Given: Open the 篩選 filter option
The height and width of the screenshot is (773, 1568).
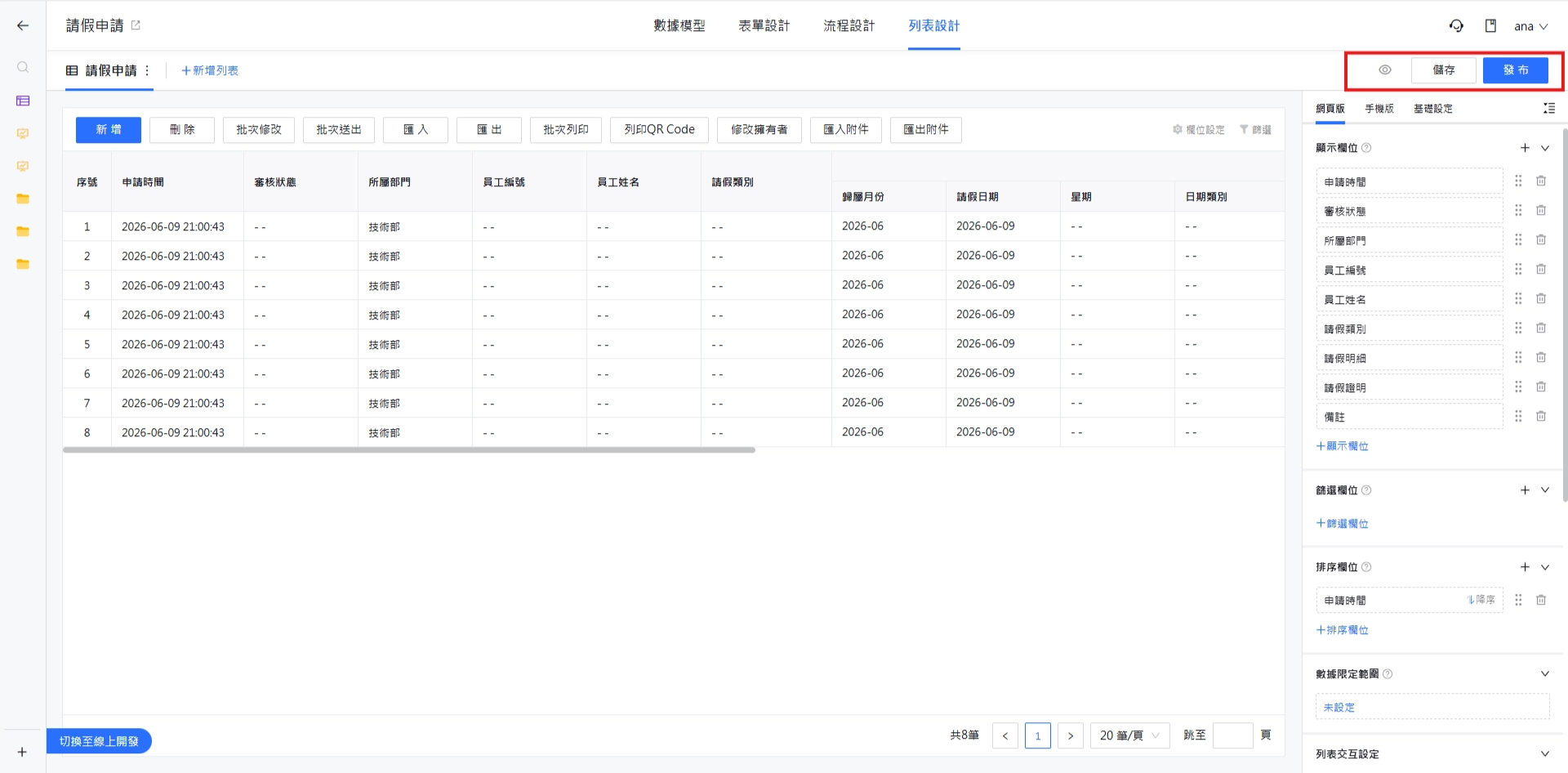Looking at the screenshot, I should click(1255, 130).
